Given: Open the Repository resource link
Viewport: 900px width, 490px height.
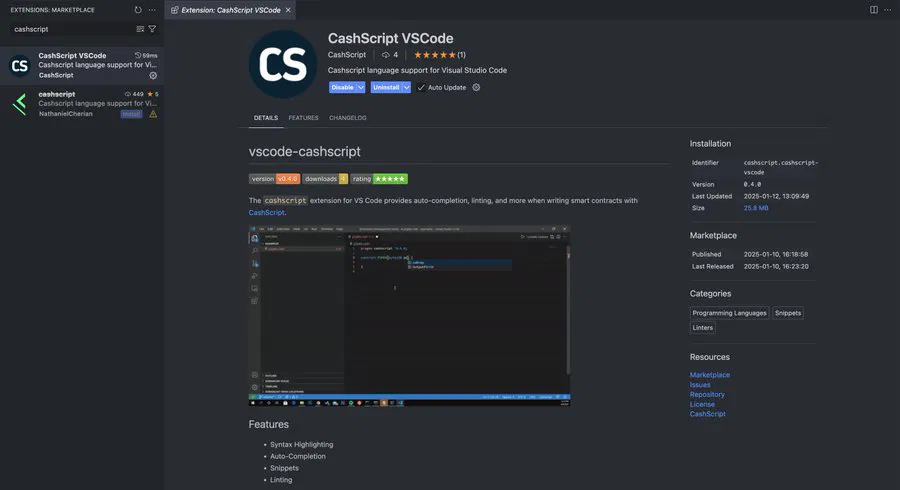Looking at the screenshot, I should point(707,394).
